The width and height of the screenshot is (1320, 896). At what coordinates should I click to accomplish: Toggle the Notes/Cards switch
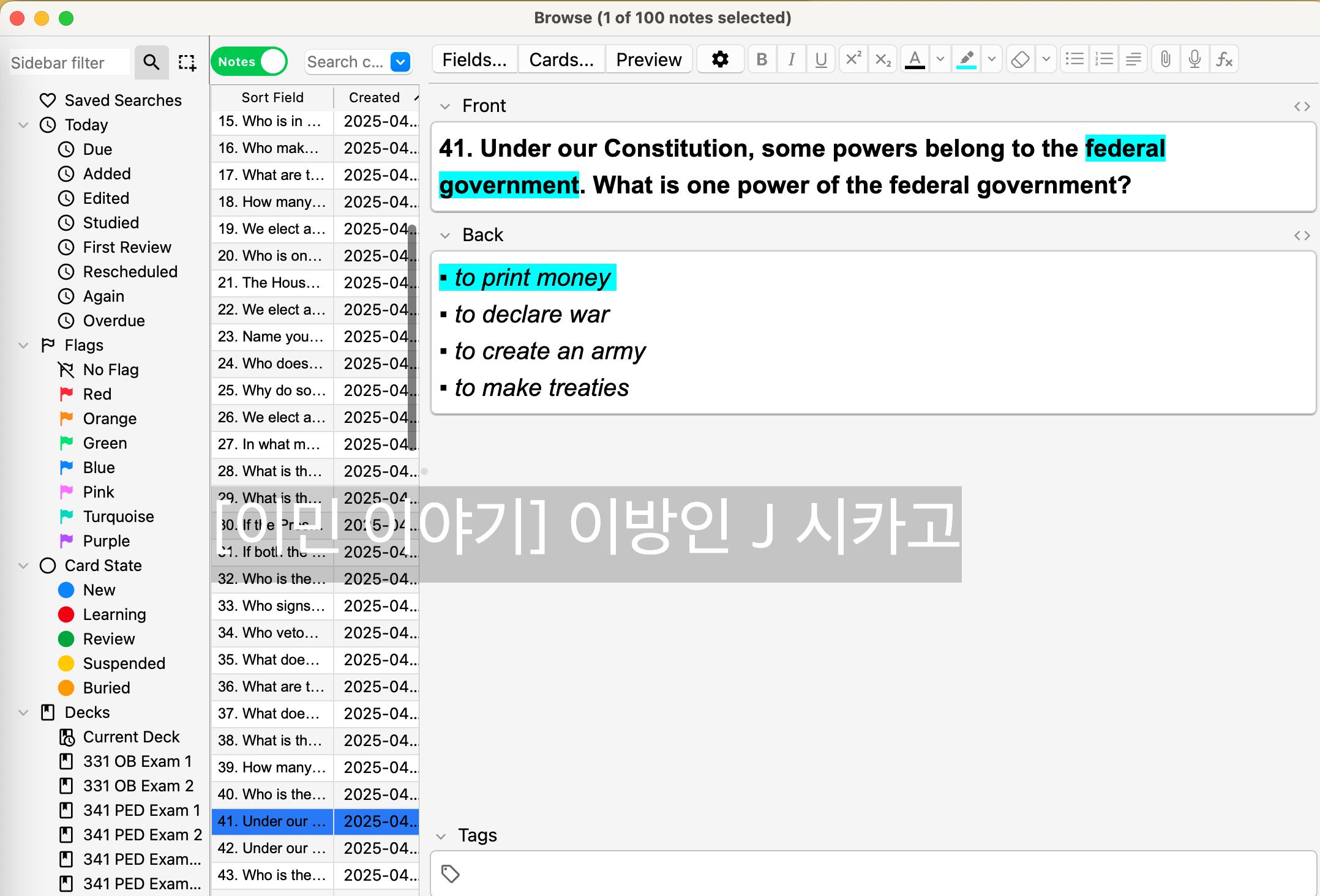click(x=249, y=62)
